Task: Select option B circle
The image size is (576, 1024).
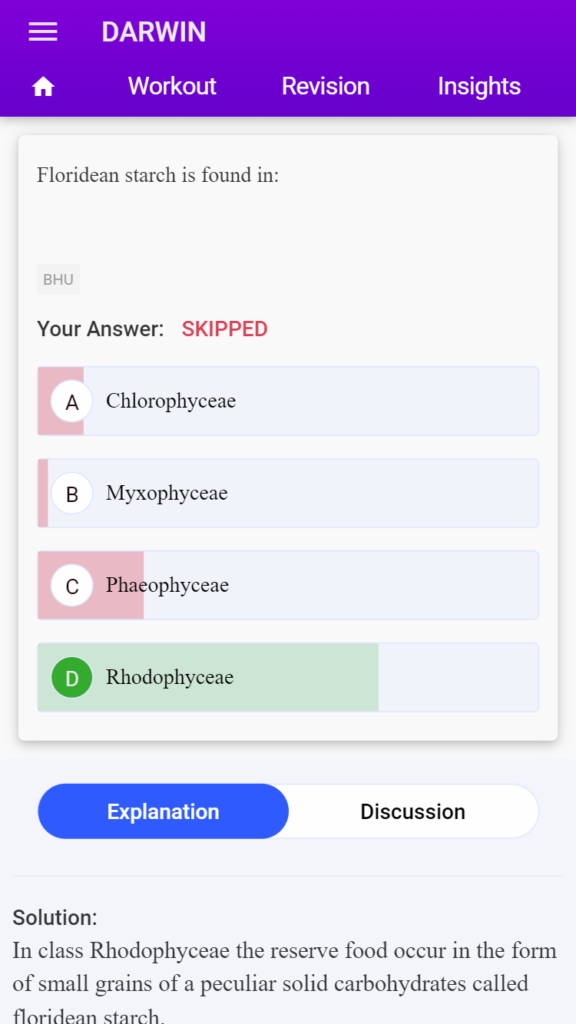Action: click(72, 494)
